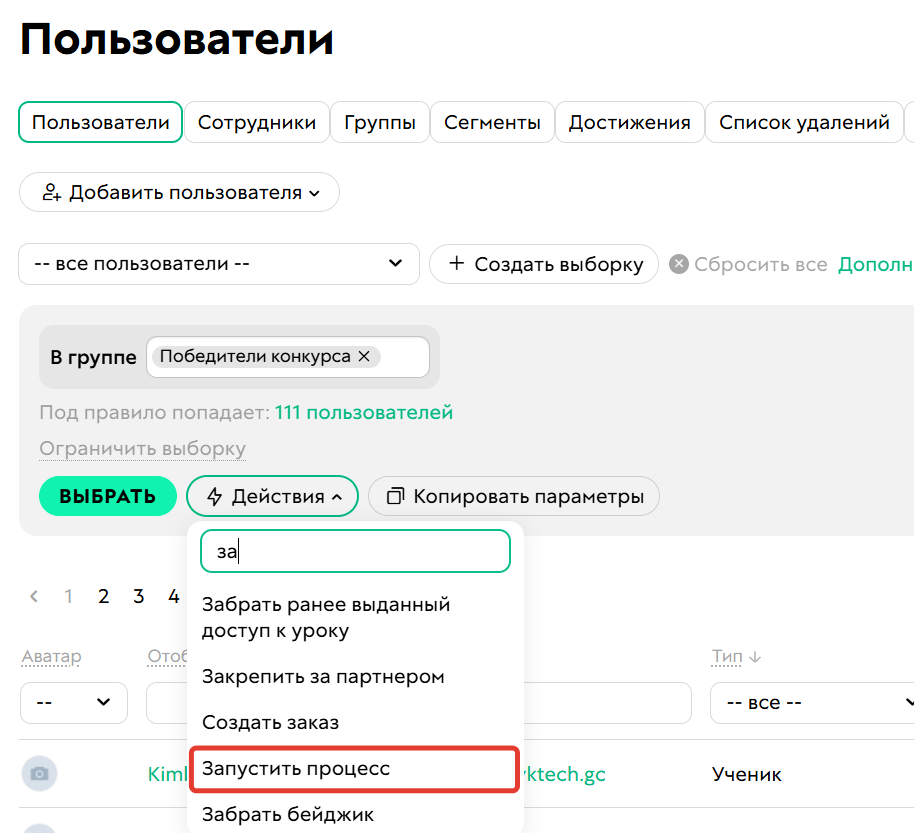This screenshot has width=914, height=833.
Task: Click the Ограничить выборку link
Action: 141,449
